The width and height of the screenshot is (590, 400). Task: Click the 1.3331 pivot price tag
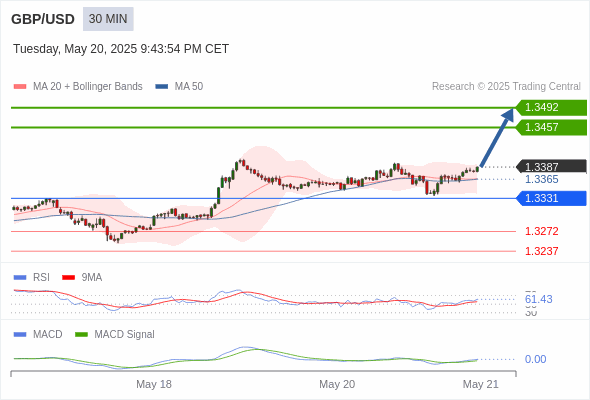[x=551, y=198]
